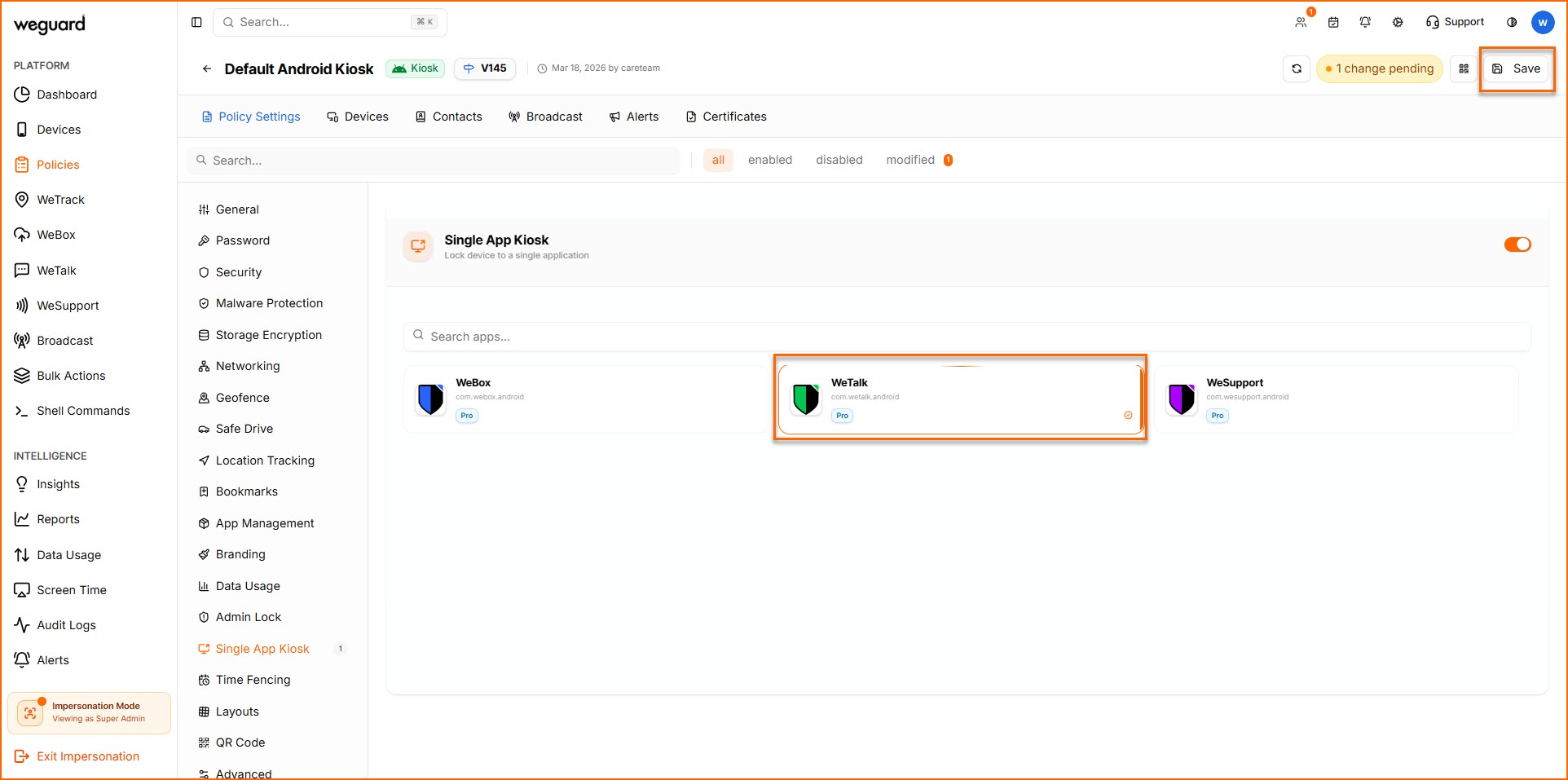Viewport: 1568px width, 780px height.
Task: Open the Certificates tab
Action: click(726, 117)
